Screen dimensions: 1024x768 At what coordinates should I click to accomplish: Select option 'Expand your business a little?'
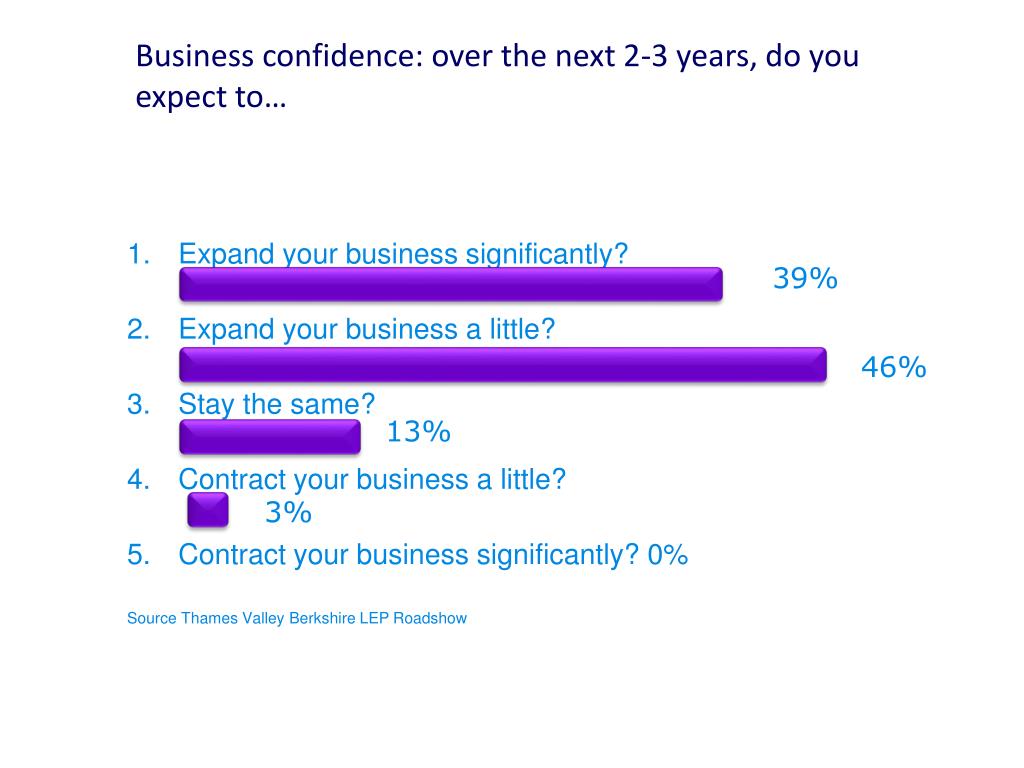click(x=366, y=329)
